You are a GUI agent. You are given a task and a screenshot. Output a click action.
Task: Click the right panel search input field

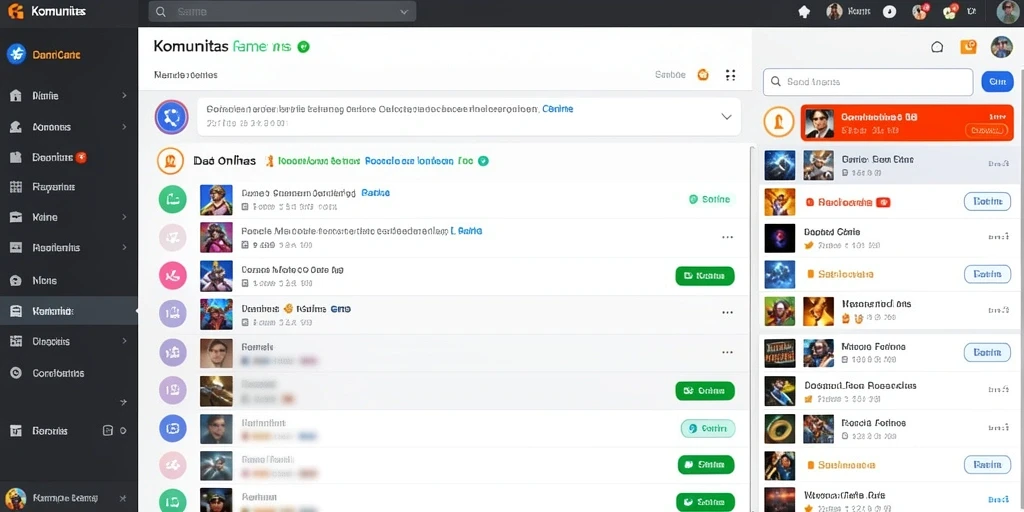868,82
